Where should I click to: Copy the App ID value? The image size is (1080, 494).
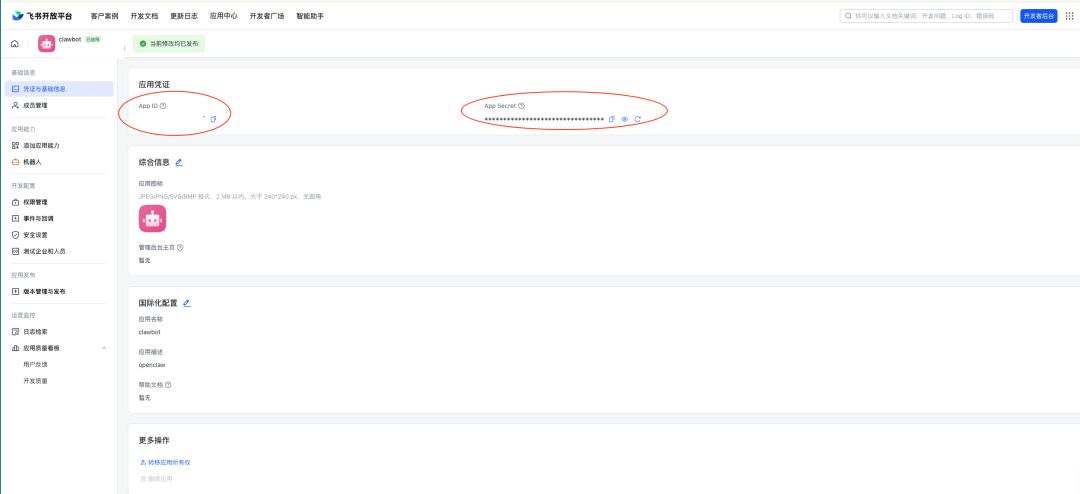pos(213,119)
